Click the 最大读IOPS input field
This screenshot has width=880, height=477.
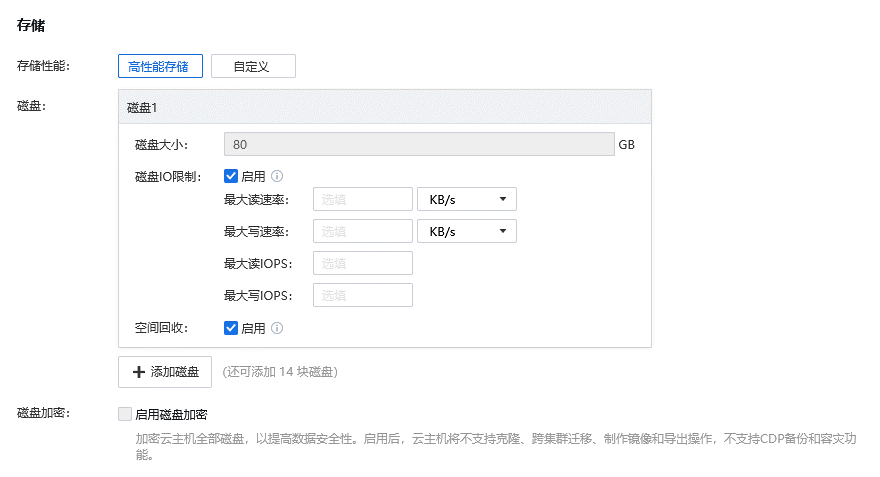(x=363, y=263)
